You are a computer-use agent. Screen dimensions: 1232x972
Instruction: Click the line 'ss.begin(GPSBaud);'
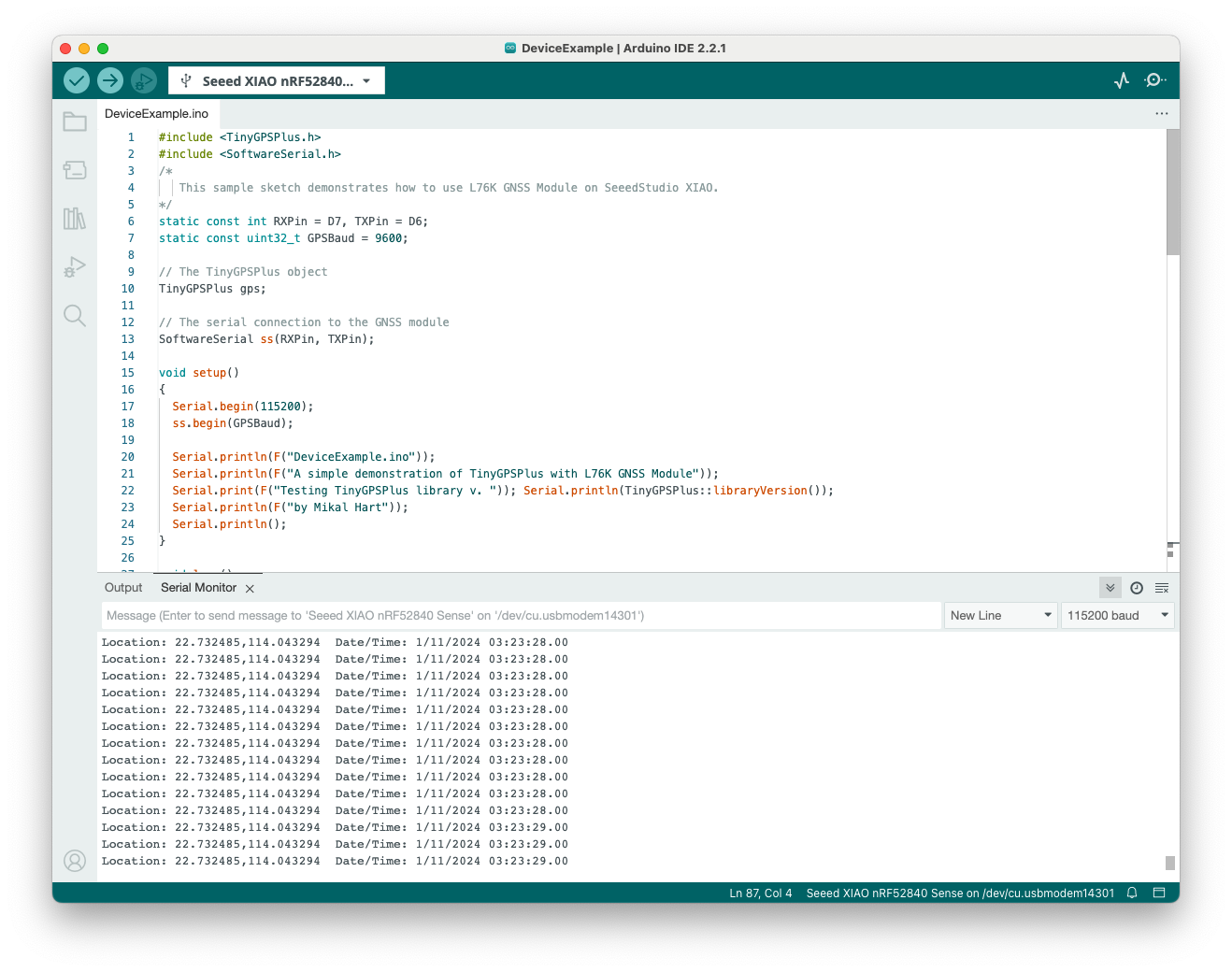(233, 423)
